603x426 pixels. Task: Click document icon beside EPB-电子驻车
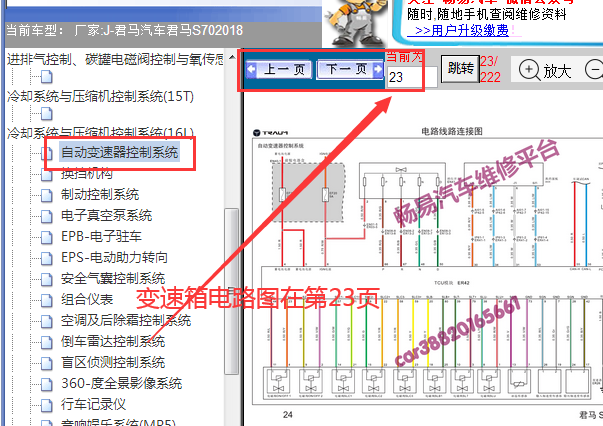[x=47, y=237]
